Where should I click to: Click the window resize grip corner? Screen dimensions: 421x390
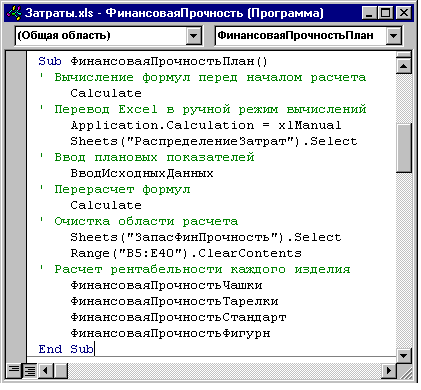point(405,371)
